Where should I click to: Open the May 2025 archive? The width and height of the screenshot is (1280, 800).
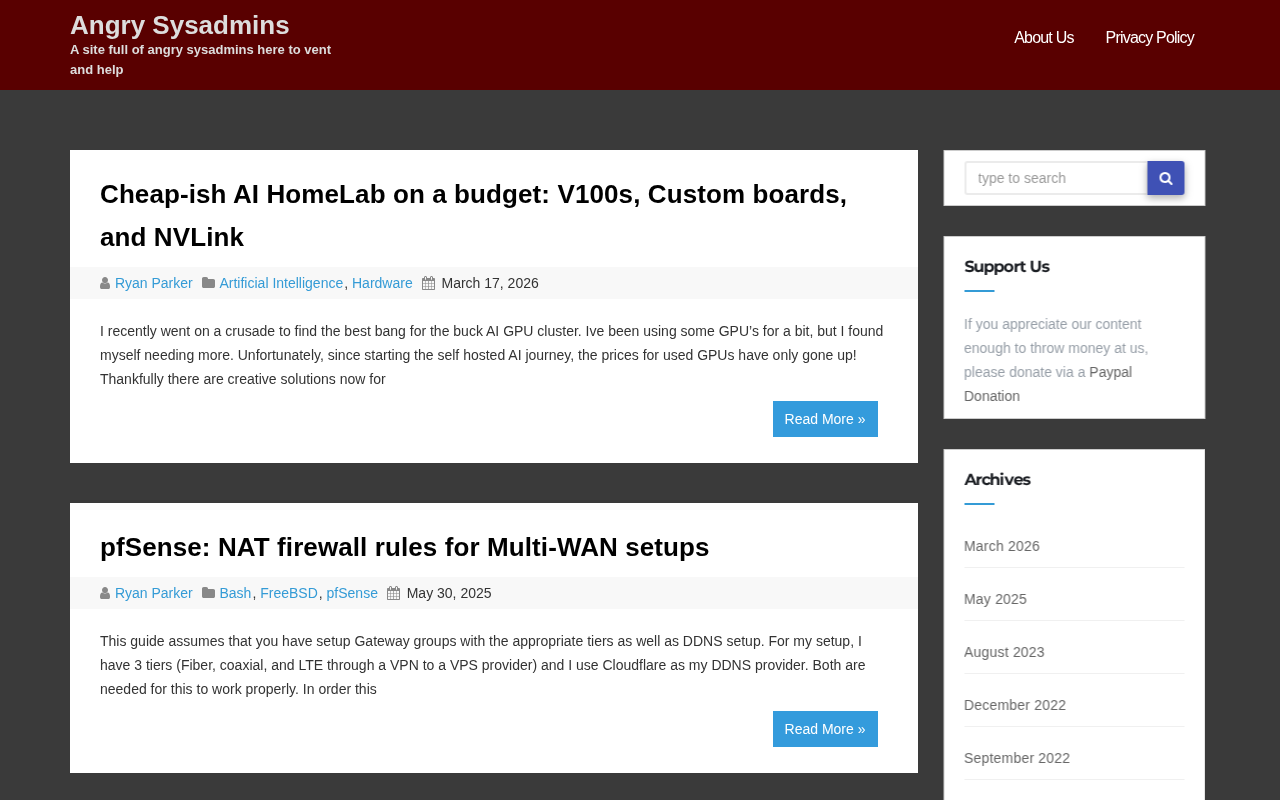(995, 599)
